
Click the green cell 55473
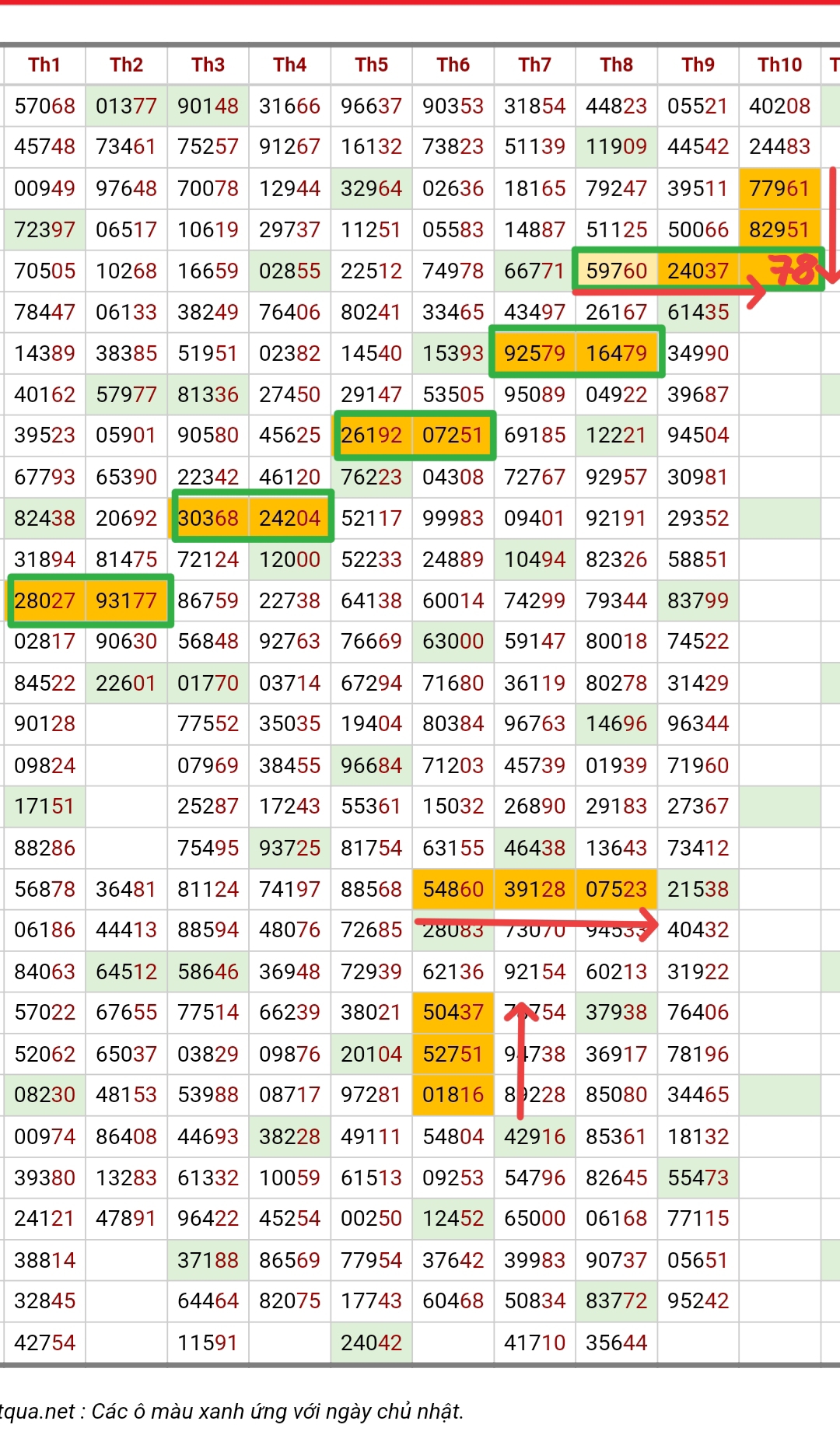tap(698, 1178)
